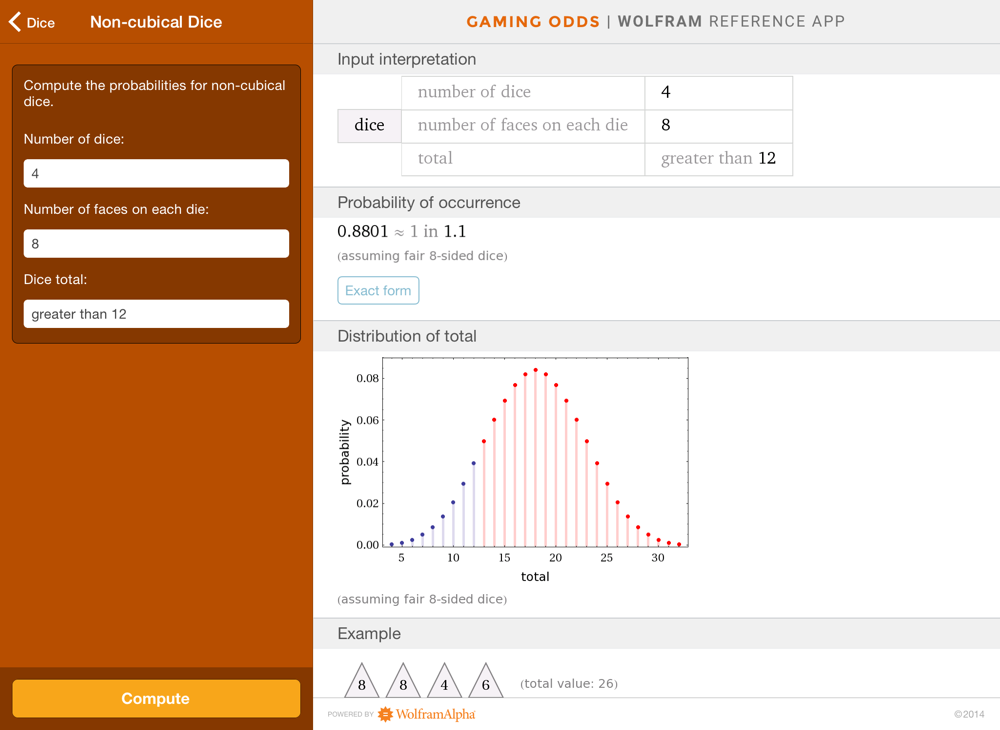Select the '(total value: 26)' text

click(569, 683)
